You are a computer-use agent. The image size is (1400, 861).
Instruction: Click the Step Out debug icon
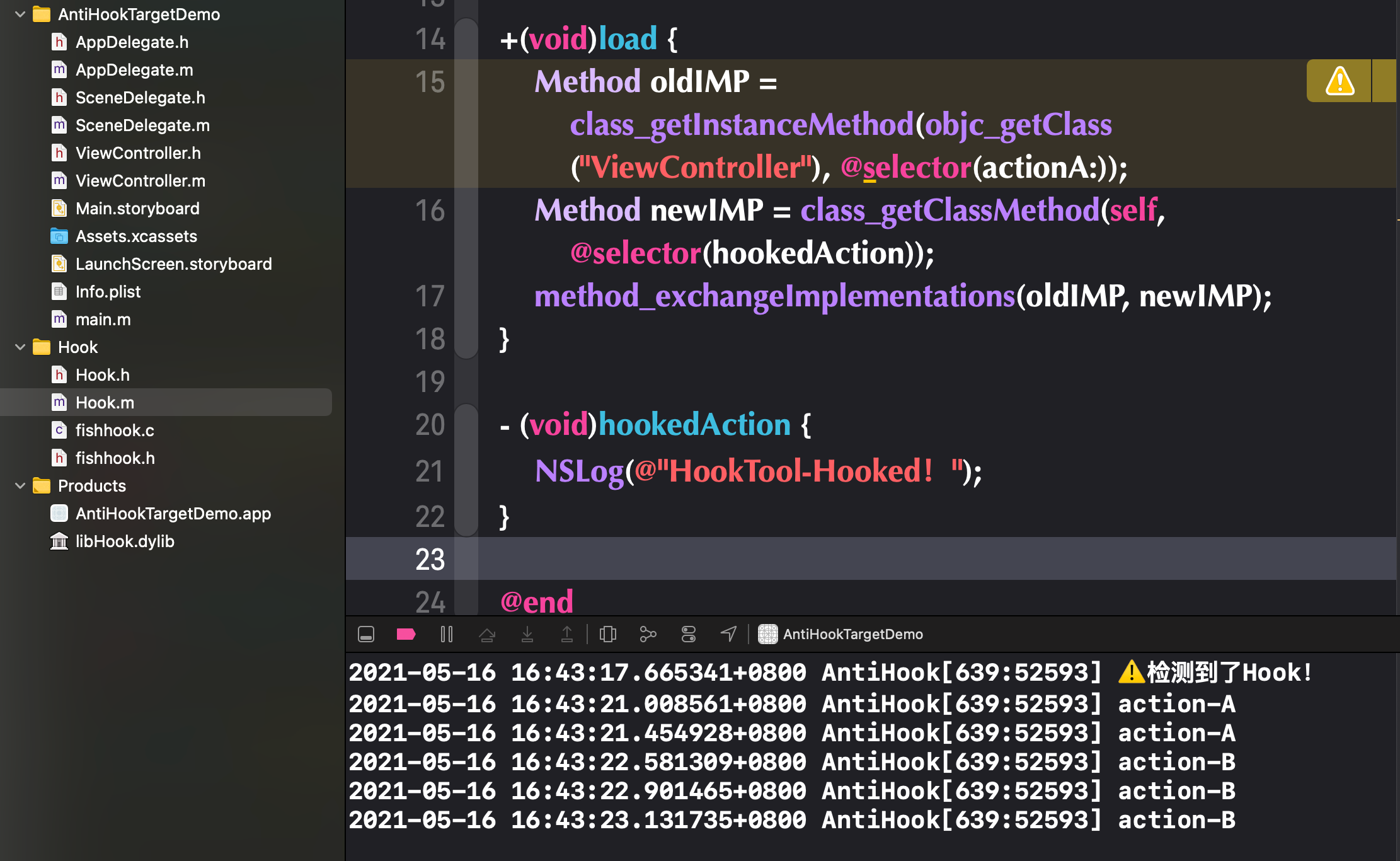567,634
